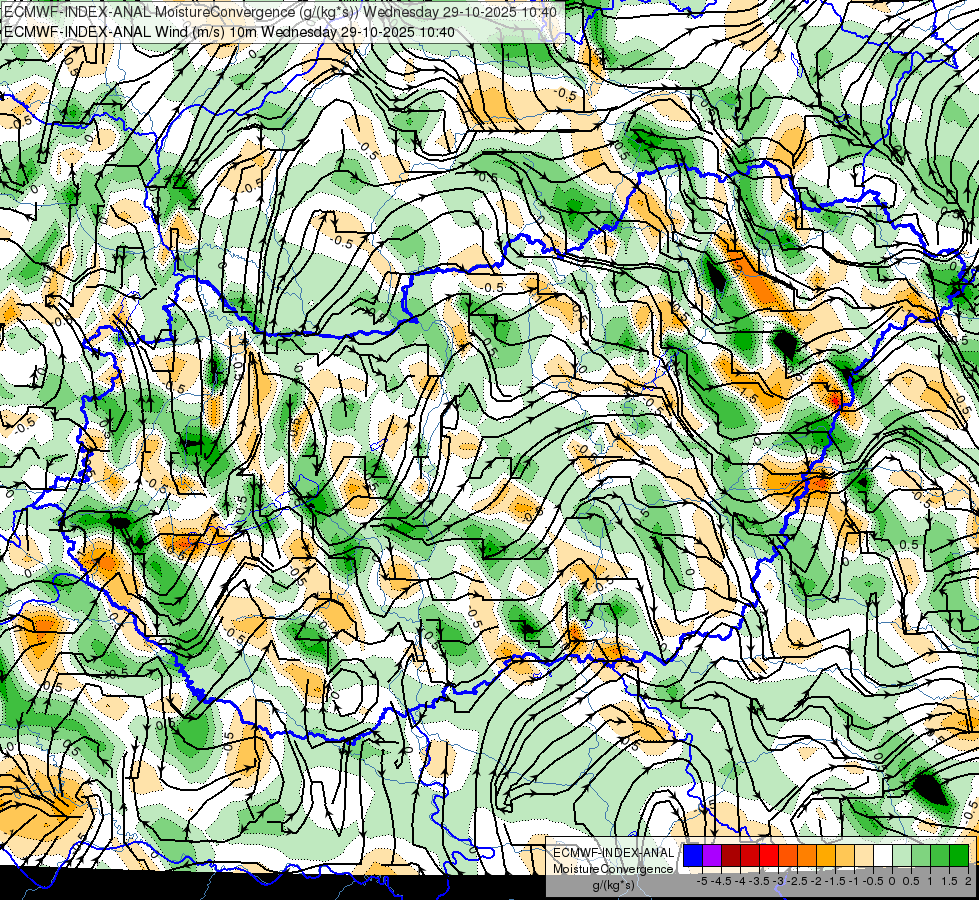Viewport: 979px width, 900px height.
Task: Click the white legend swatch
Action: click(x=883, y=855)
